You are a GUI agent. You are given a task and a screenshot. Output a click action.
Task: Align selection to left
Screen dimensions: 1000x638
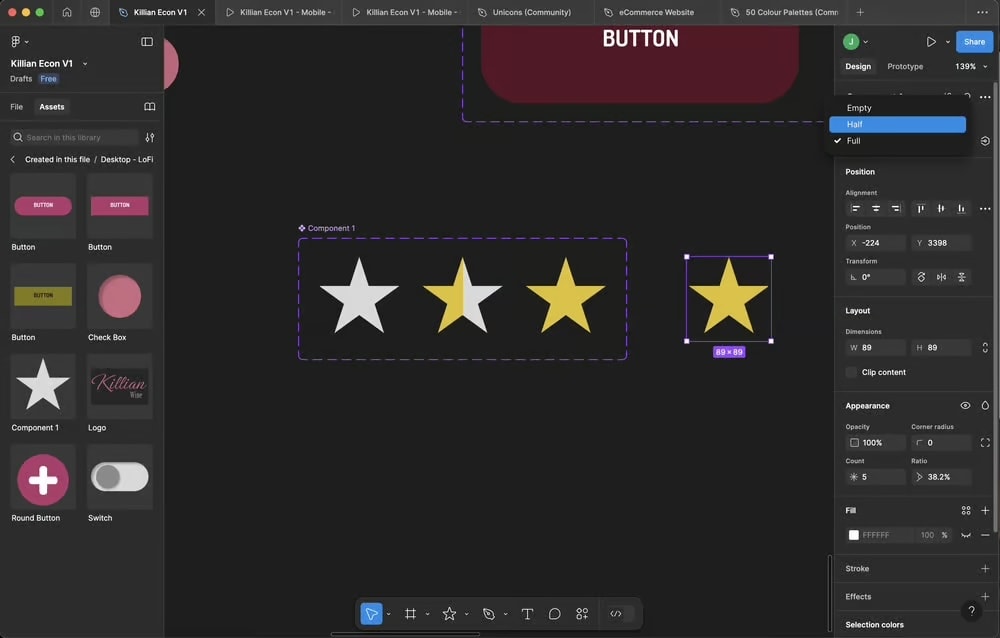856,209
